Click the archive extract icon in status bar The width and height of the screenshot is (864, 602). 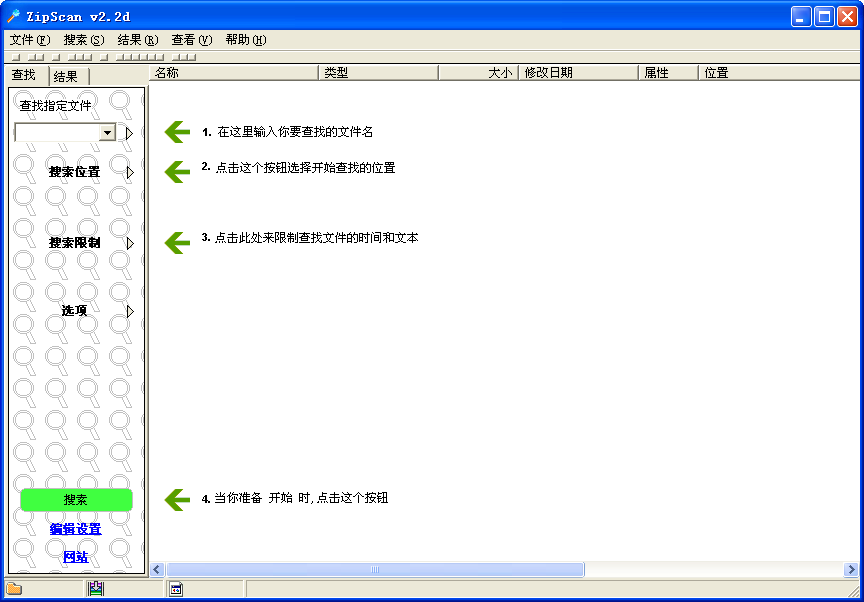click(95, 589)
